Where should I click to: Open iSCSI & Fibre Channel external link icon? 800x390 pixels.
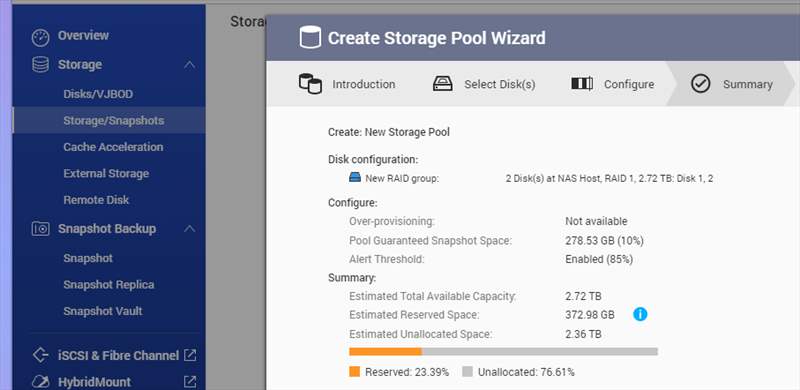coord(190,355)
